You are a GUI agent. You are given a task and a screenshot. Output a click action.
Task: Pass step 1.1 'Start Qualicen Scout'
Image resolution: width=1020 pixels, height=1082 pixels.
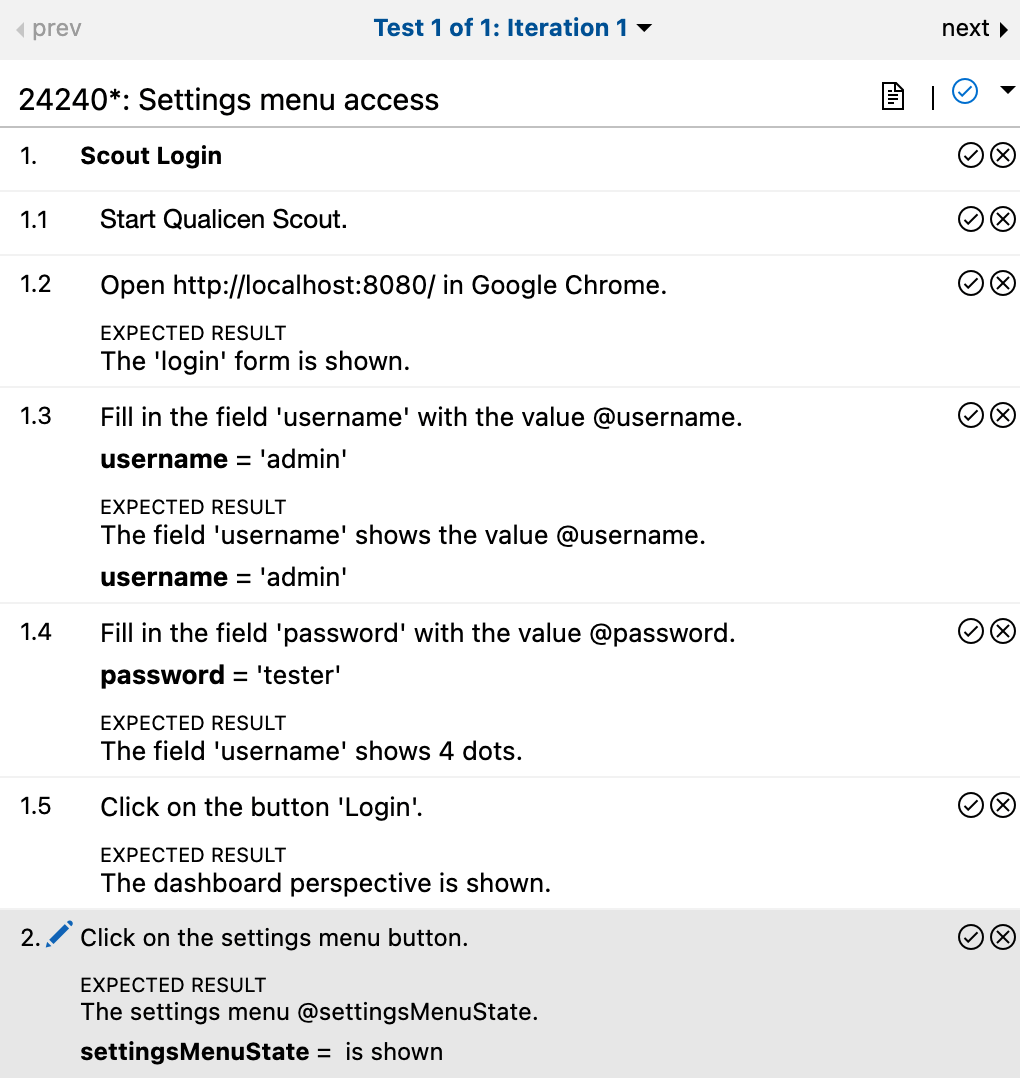click(x=969, y=219)
